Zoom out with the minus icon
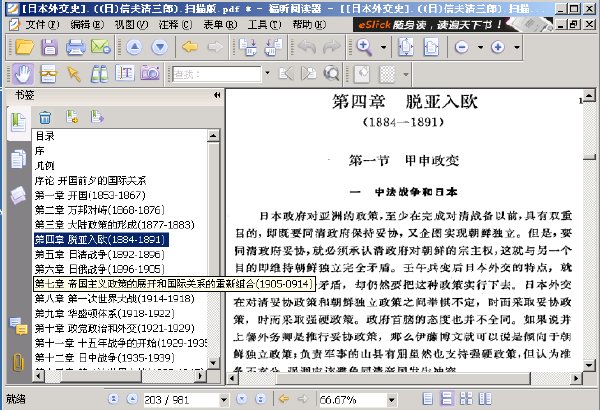The height and width of the screenshot is (410, 600). click(x=461, y=47)
